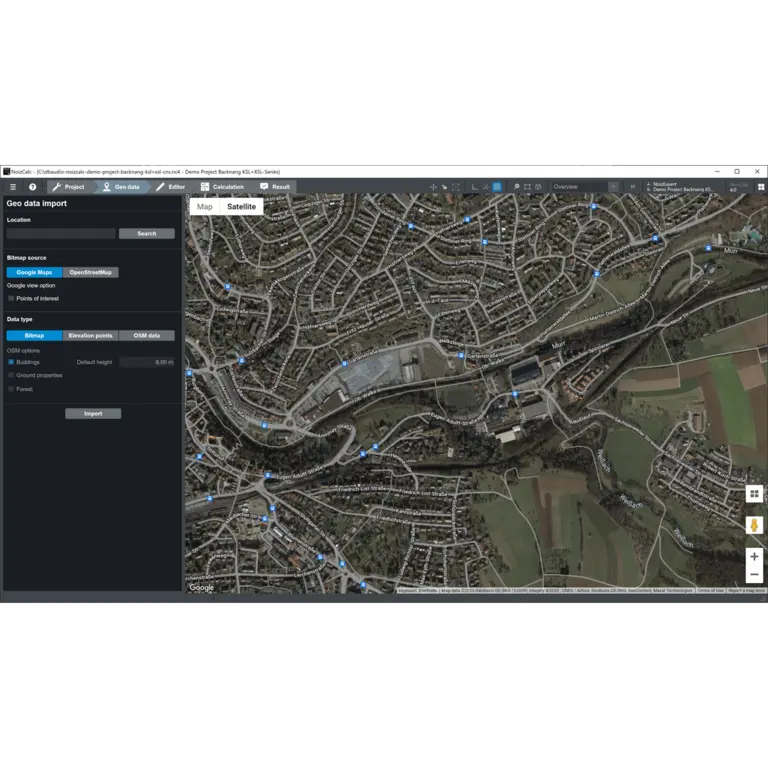Select the marquee selection tool in toolbar
This screenshot has width=768, height=768.
[456, 187]
